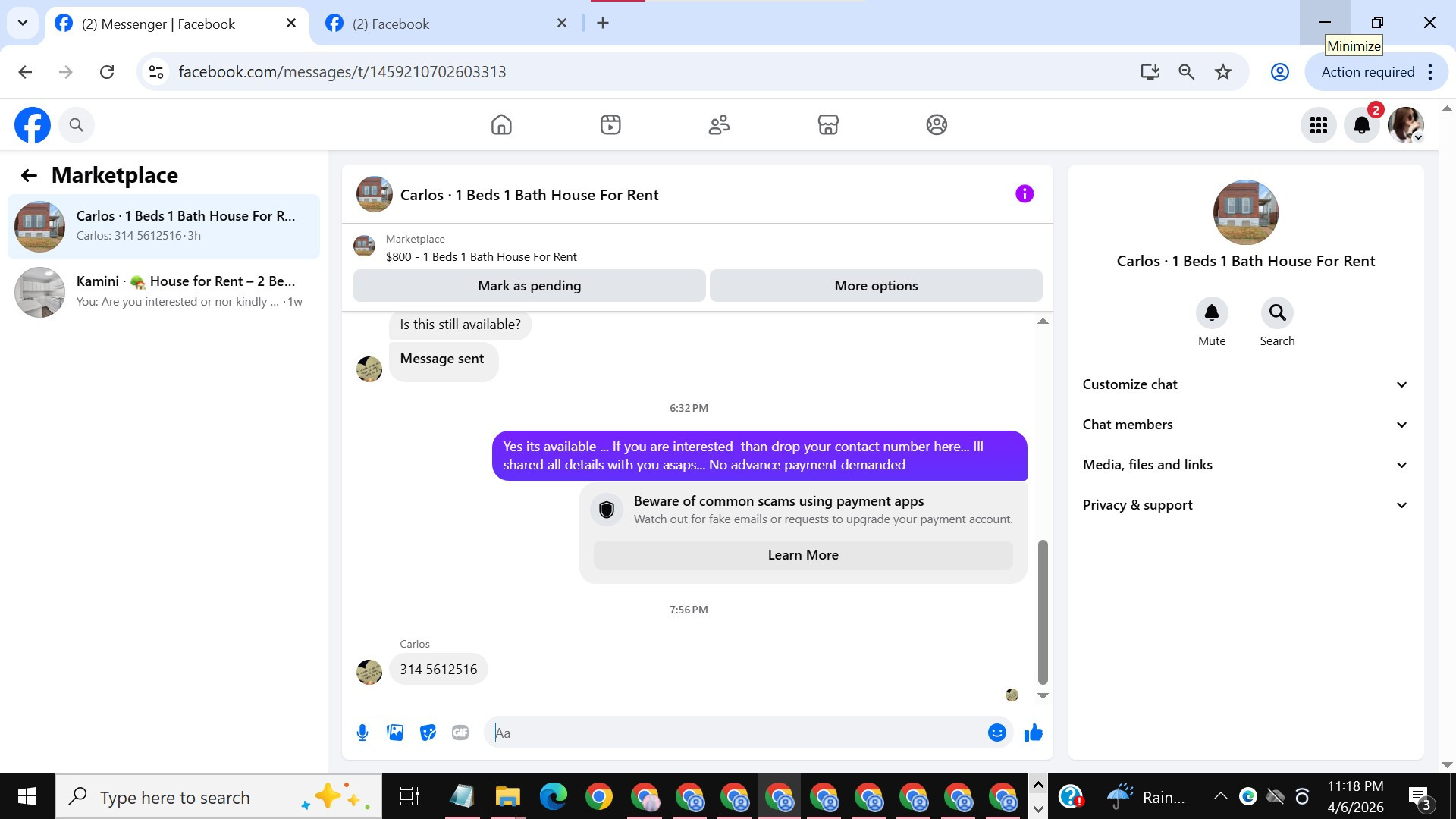This screenshot has width=1456, height=819.
Task: Search in conversation using magnifier icon
Action: point(1277,312)
